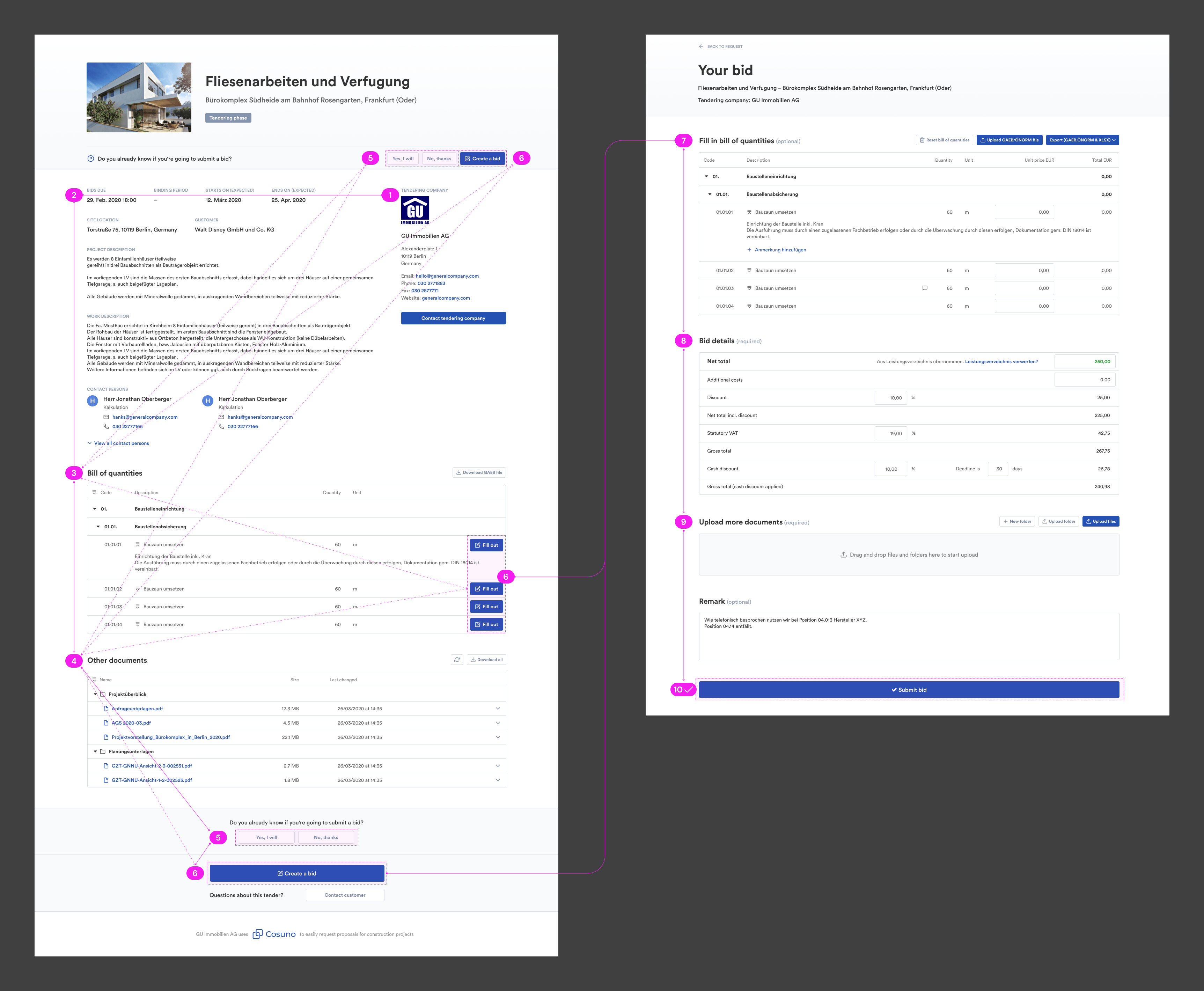Click the New folder icon button

1005,521
